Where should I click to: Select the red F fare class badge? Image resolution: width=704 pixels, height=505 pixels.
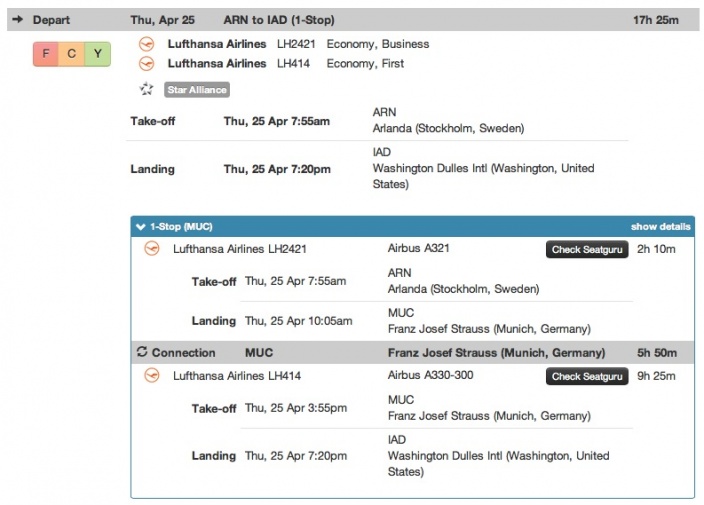tap(46, 54)
